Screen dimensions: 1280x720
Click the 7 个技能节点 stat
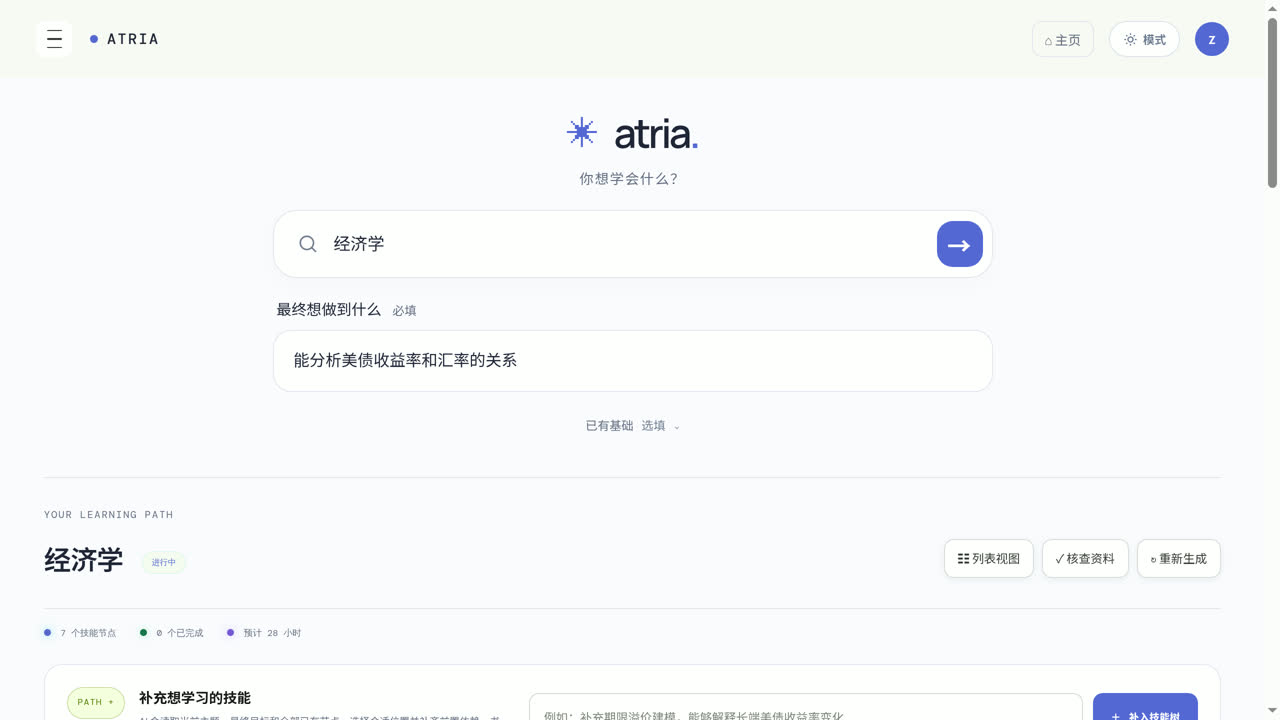coord(80,633)
